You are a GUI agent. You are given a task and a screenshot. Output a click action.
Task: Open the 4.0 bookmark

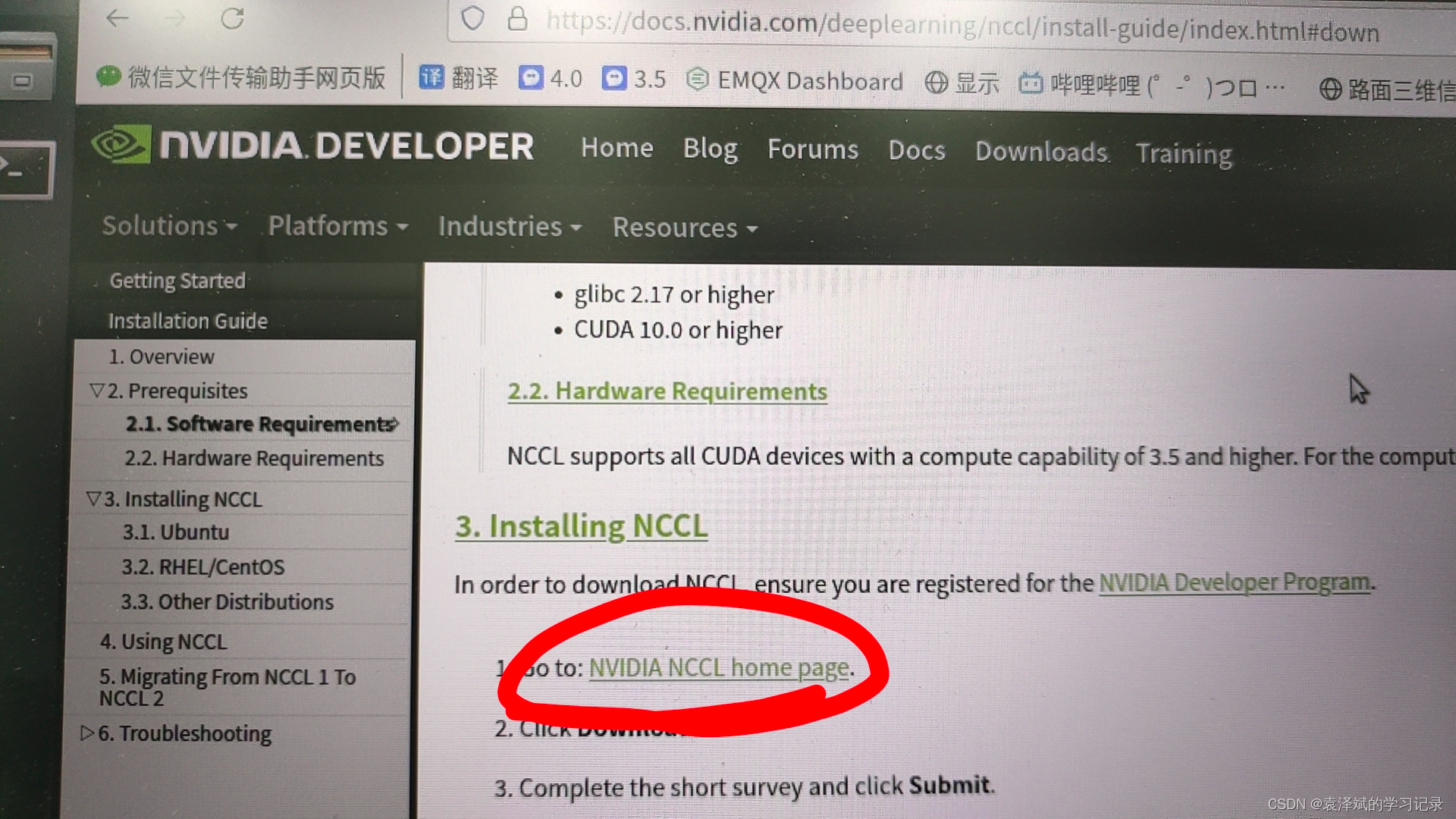click(x=551, y=78)
